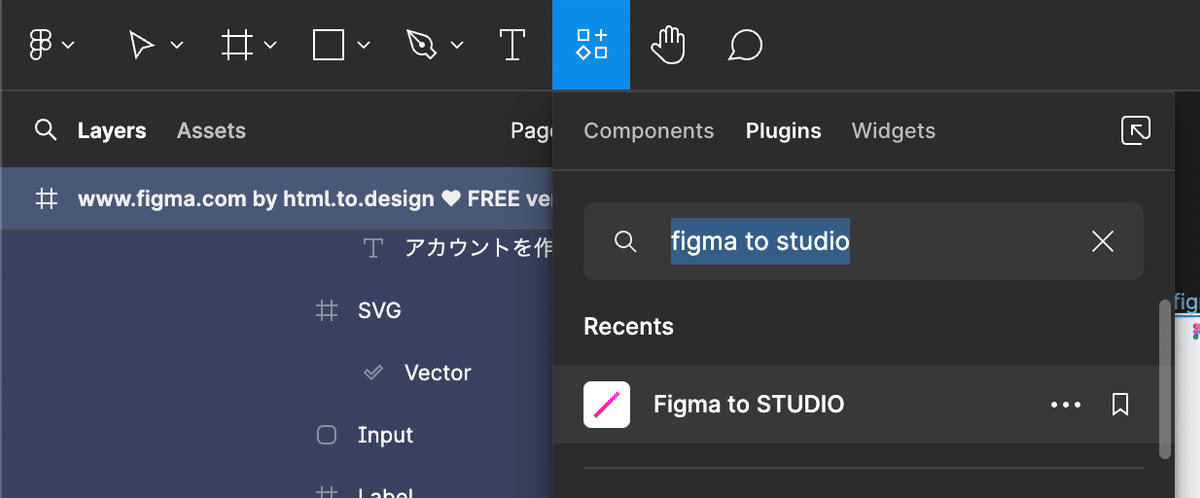Open the Components tab
Viewport: 1200px width, 498px height.
(649, 130)
